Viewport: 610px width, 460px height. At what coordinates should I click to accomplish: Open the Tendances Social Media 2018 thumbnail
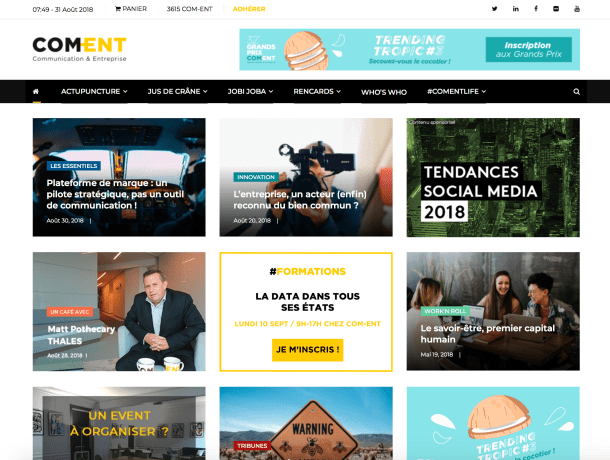(493, 177)
